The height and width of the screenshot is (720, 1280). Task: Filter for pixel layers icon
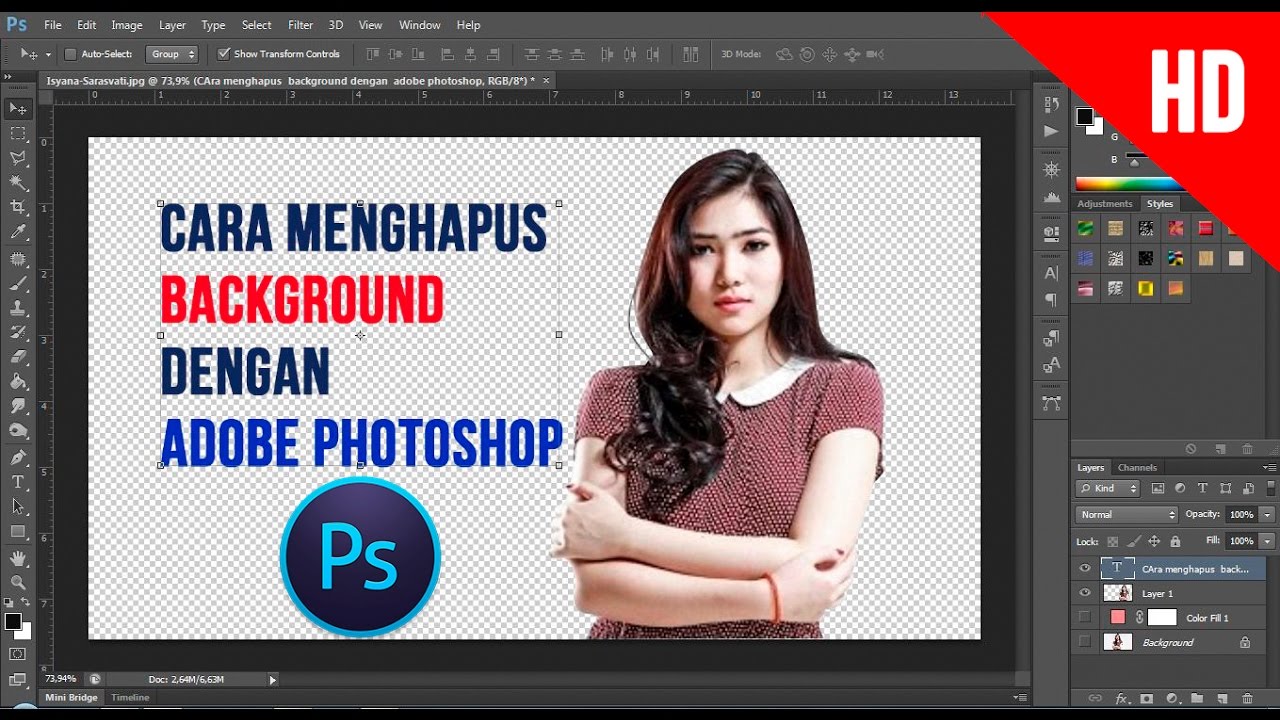click(1158, 488)
